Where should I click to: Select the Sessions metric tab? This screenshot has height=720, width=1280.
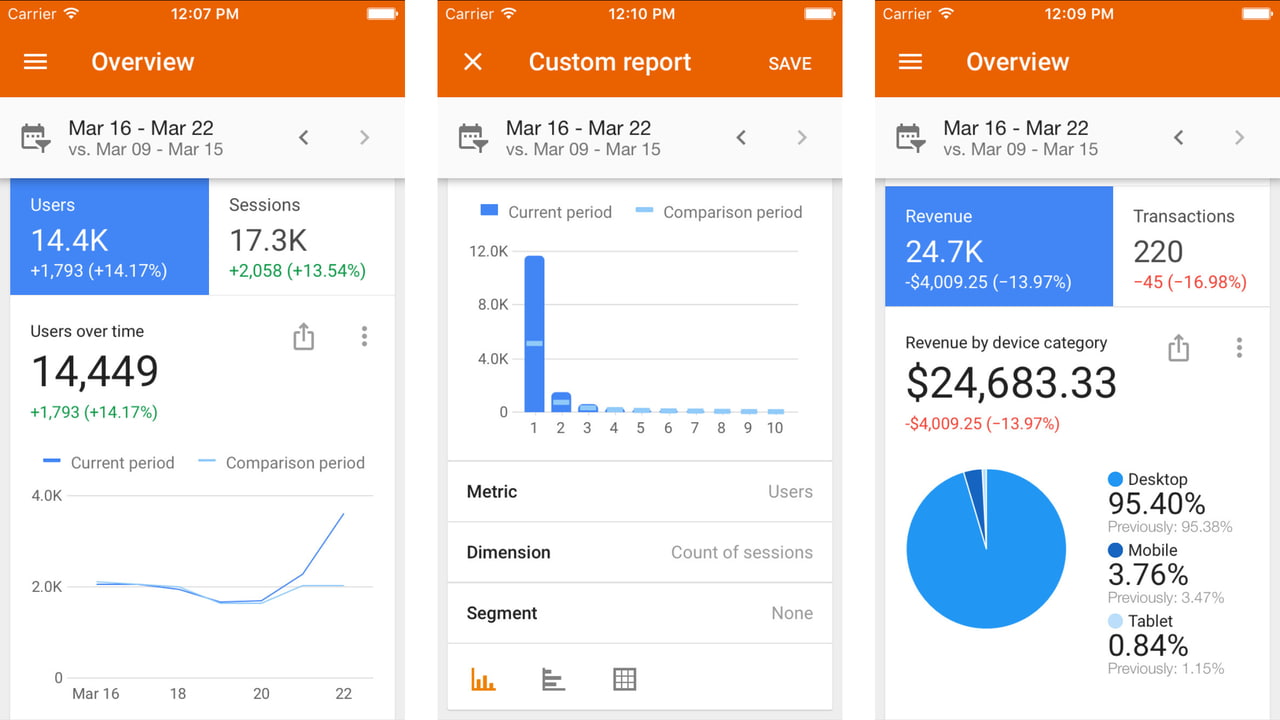(301, 237)
